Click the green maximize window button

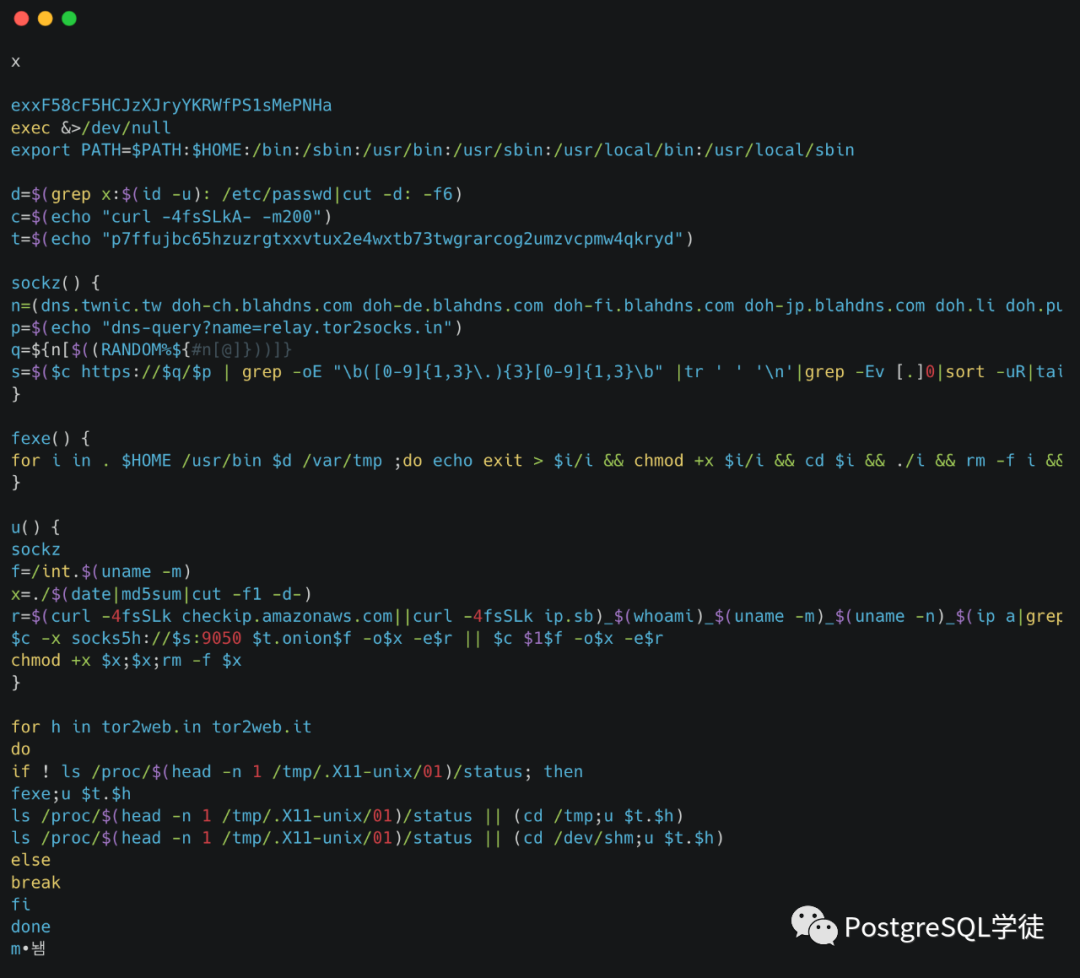coord(69,19)
